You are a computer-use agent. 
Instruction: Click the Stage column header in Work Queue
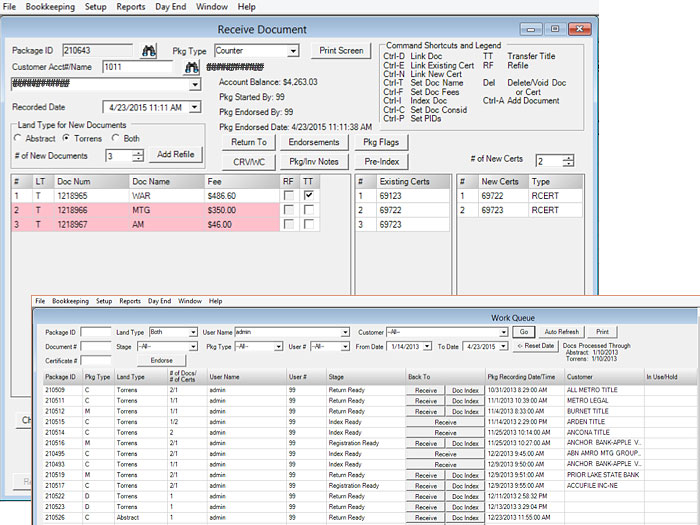(x=365, y=377)
